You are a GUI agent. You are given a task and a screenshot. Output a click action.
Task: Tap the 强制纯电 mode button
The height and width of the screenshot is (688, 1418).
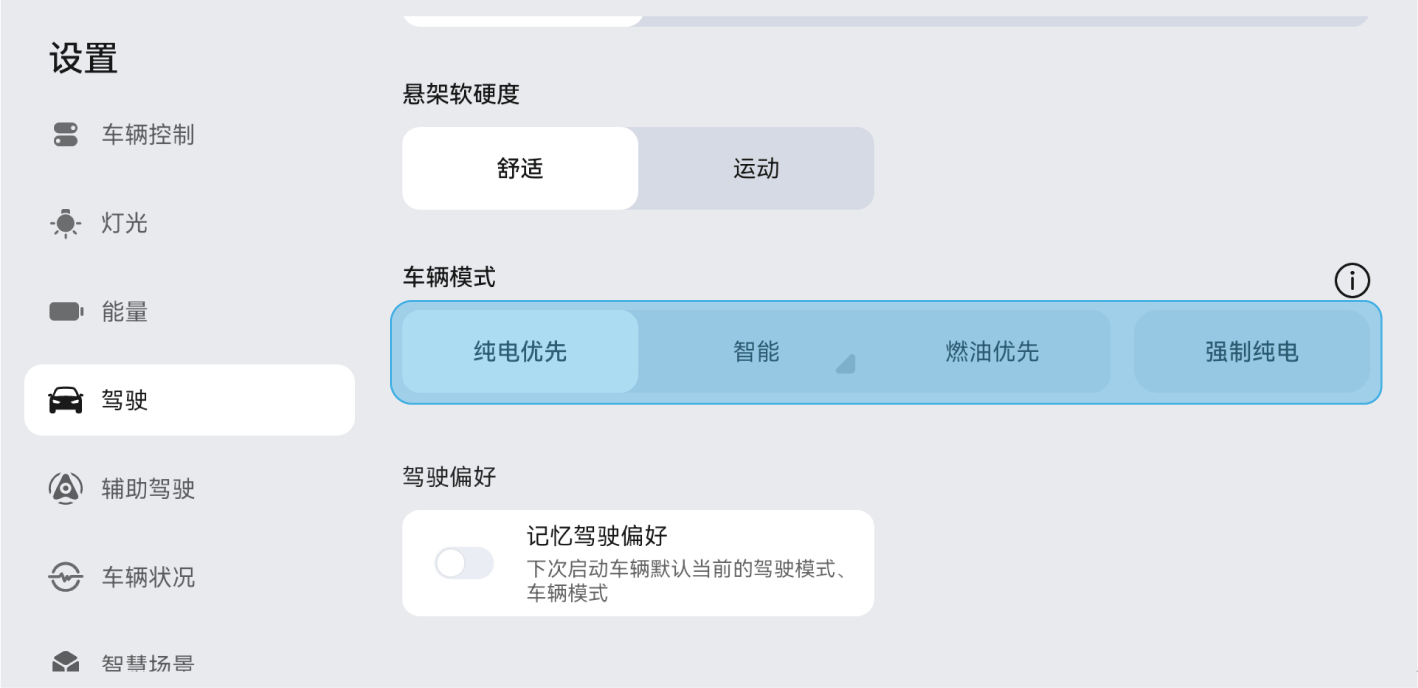1251,352
